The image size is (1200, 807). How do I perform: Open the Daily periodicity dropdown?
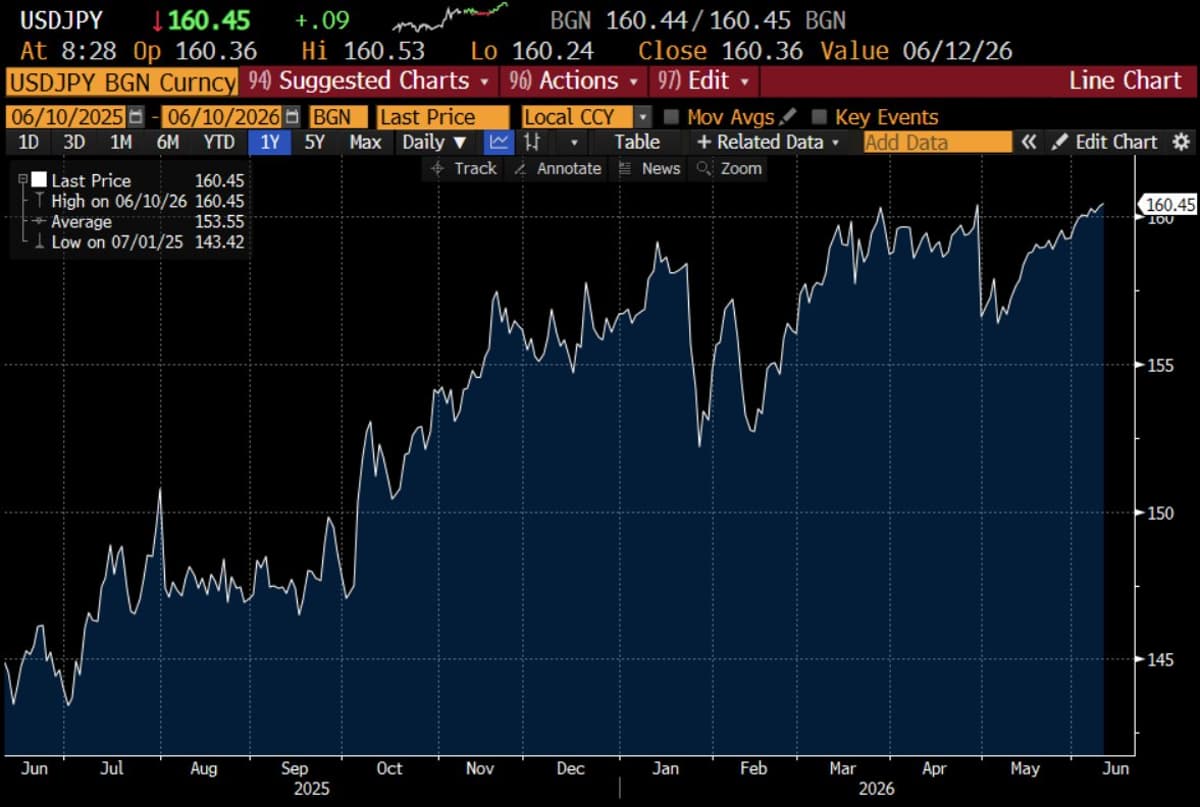(x=435, y=142)
